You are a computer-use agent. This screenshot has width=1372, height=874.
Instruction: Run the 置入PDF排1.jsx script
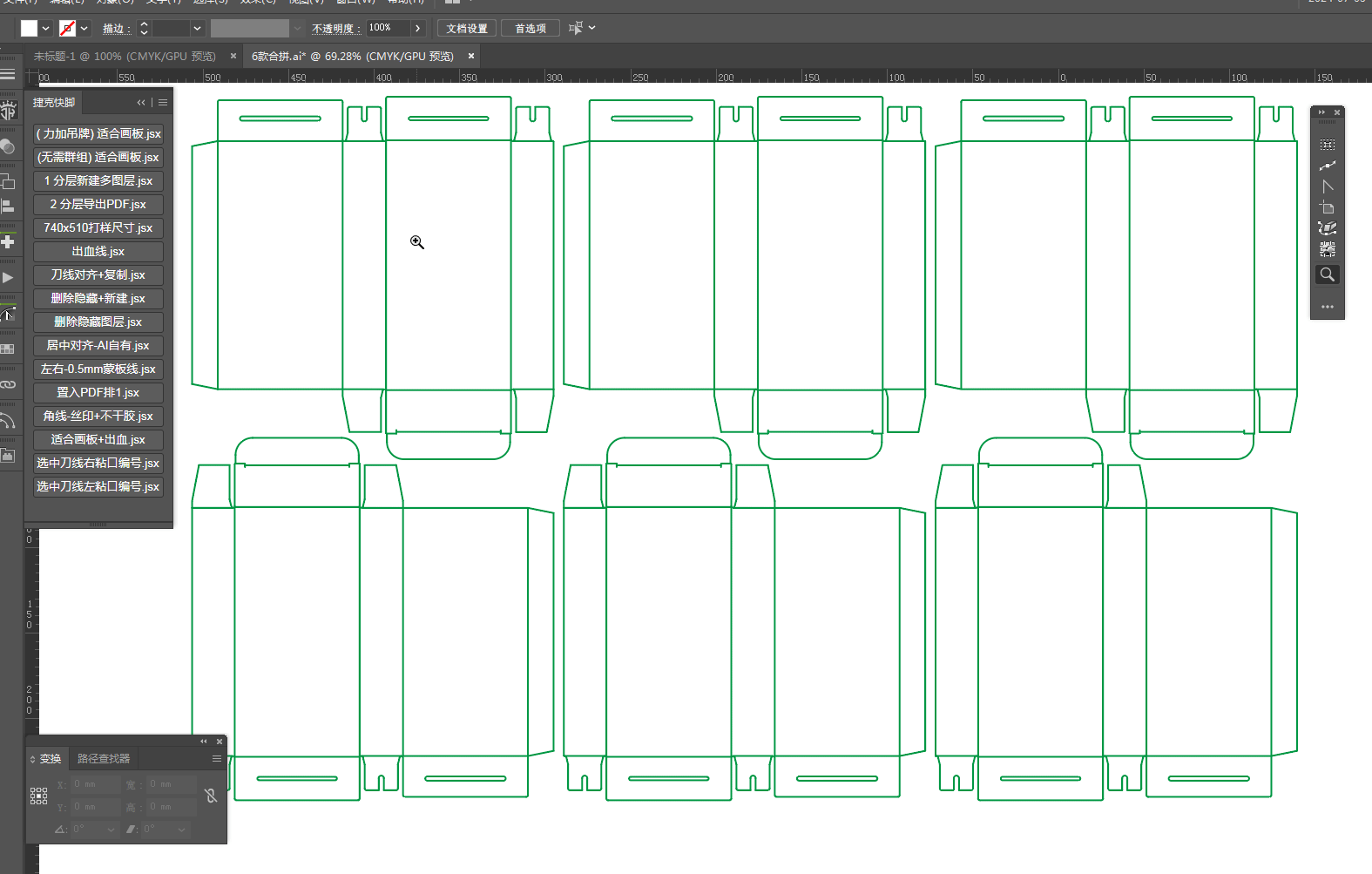pos(98,392)
